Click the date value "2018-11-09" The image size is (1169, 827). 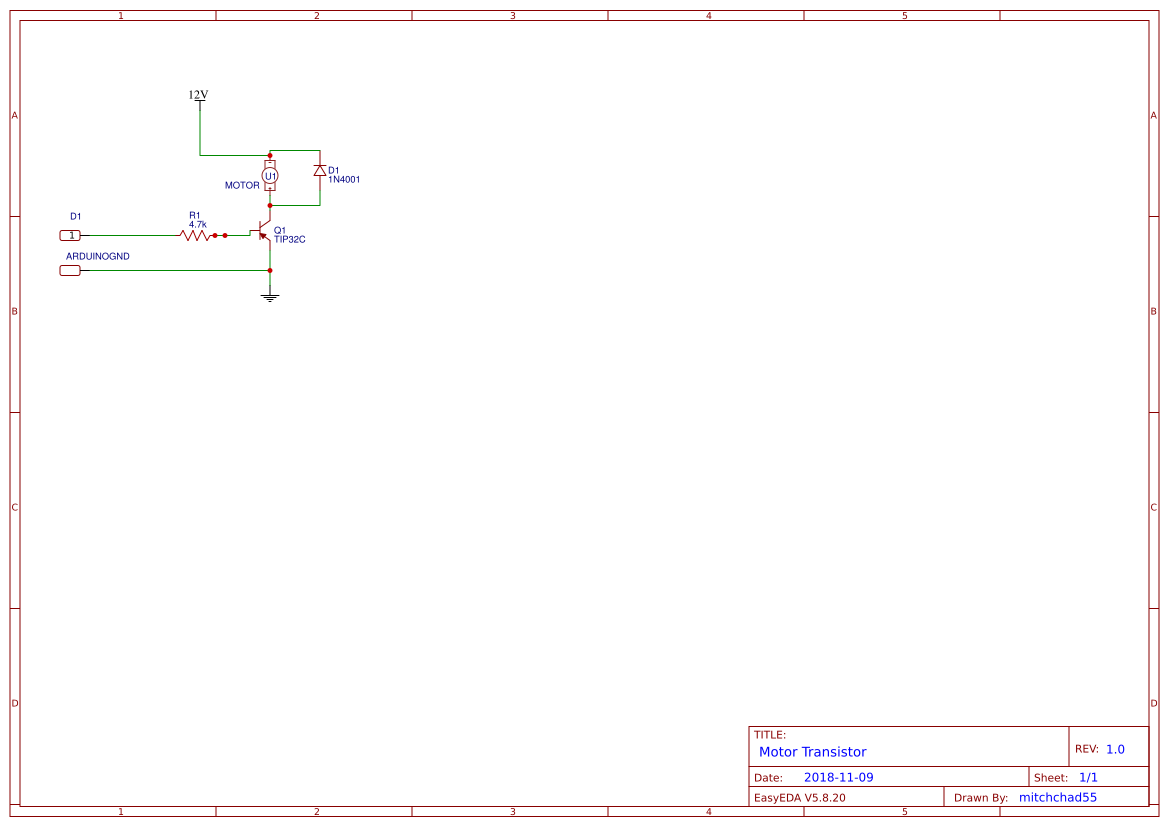coord(839,778)
